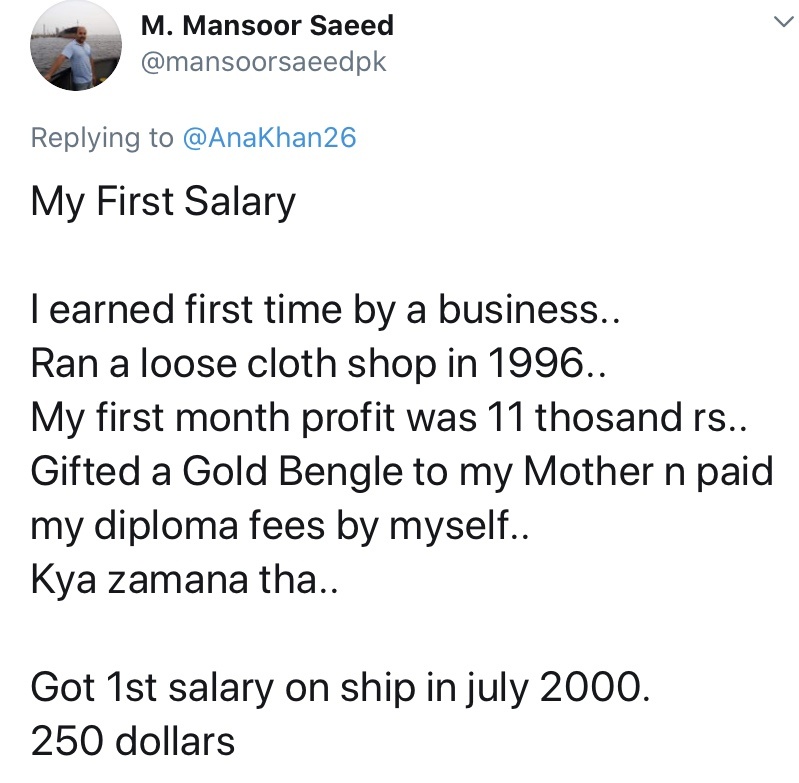Click the words 'Gifted a Gold Bengle'

tap(217, 472)
